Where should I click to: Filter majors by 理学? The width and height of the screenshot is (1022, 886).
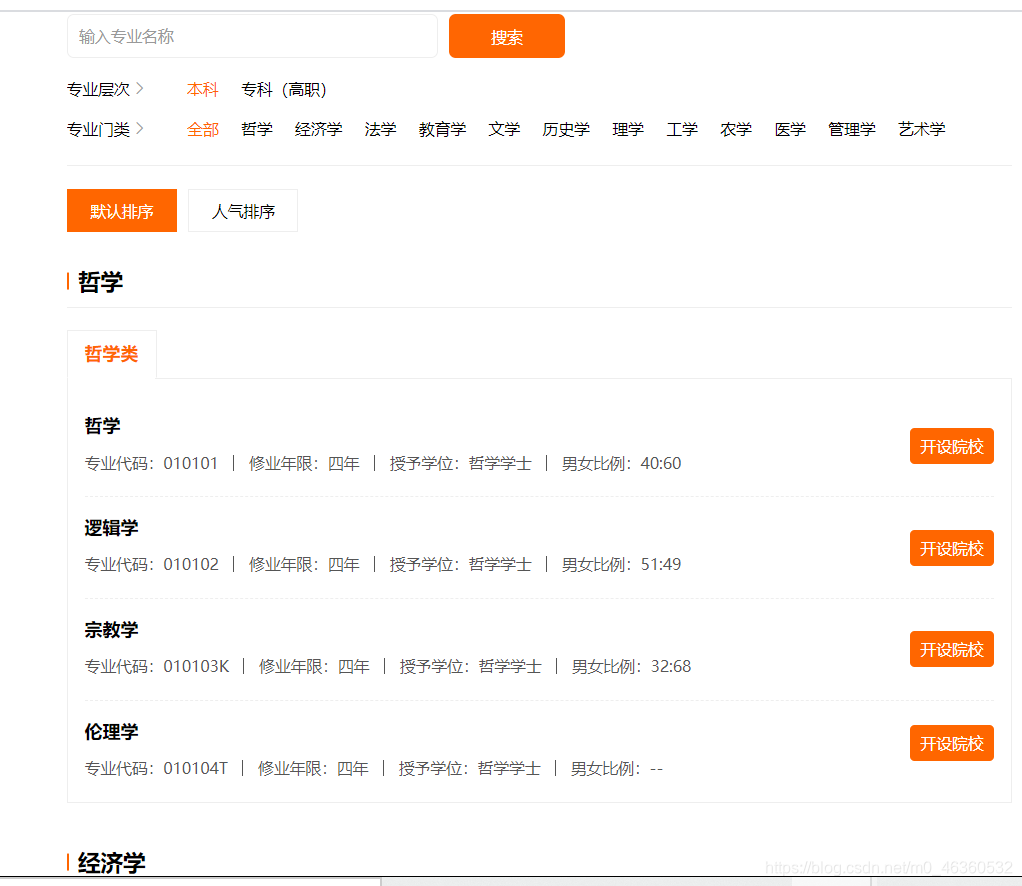628,129
